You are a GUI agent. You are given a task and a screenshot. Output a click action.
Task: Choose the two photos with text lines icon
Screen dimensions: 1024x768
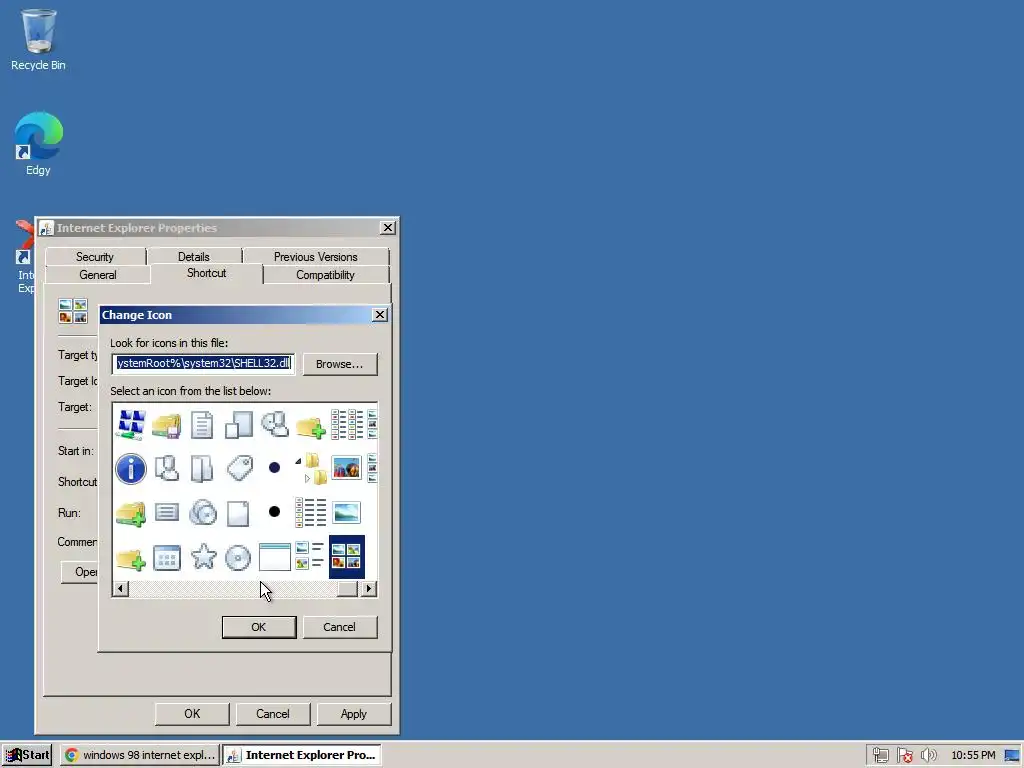tap(310, 556)
